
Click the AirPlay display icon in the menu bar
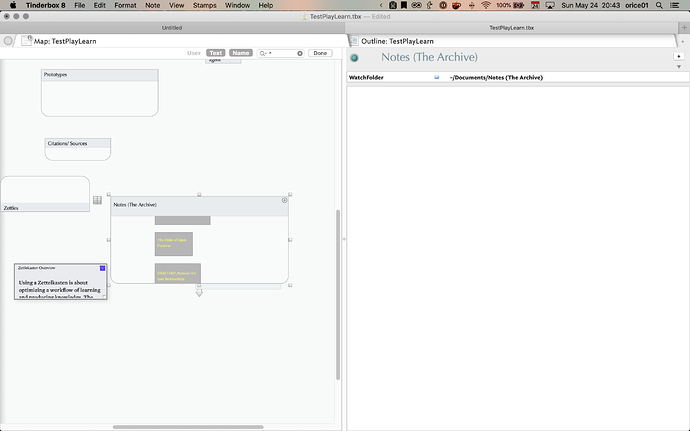pos(550,5)
